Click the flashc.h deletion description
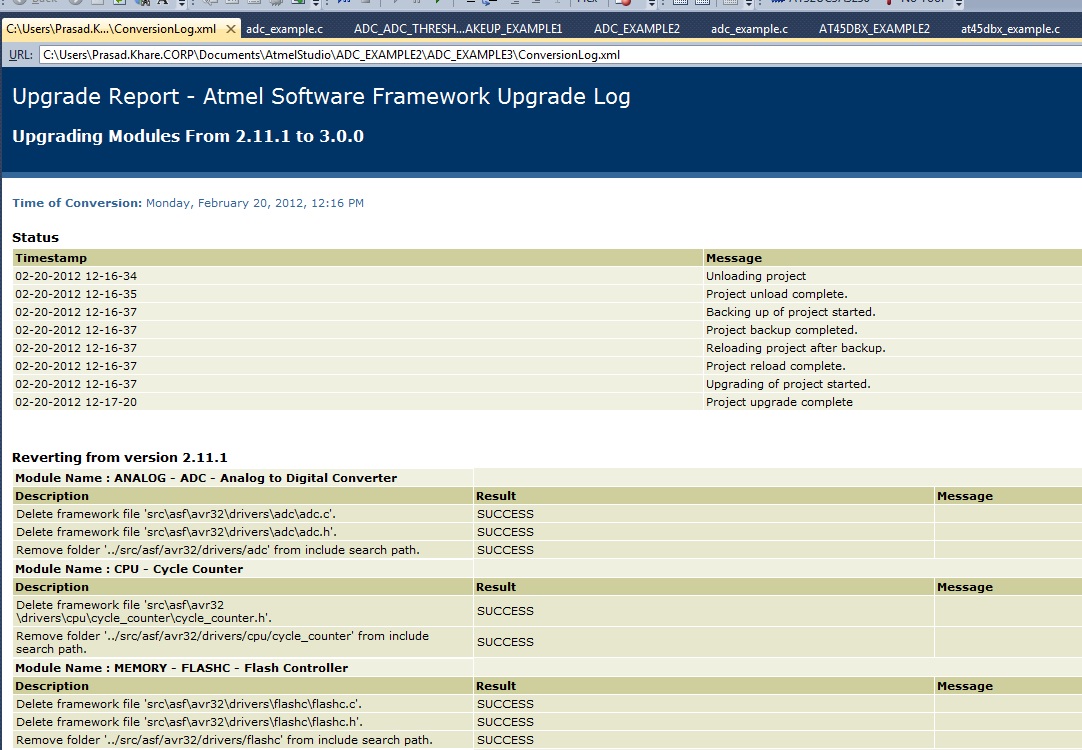This screenshot has width=1082, height=750. [x=189, y=722]
